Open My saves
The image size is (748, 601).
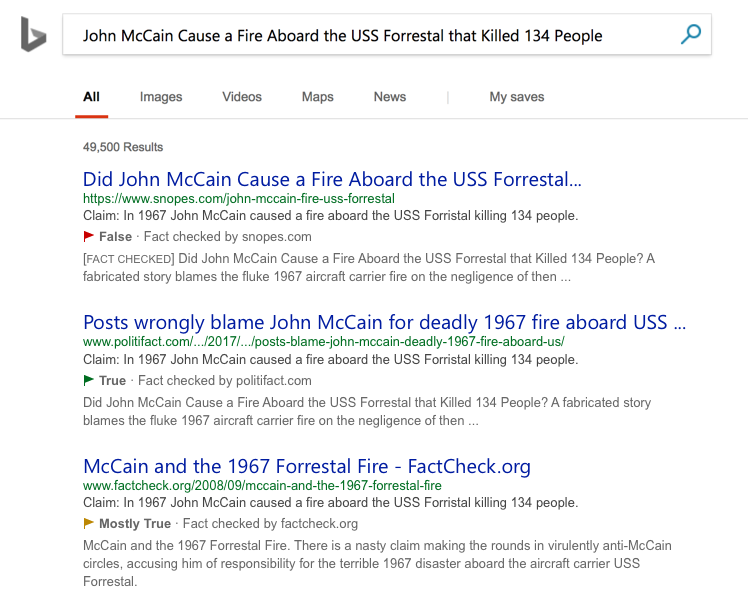517,97
